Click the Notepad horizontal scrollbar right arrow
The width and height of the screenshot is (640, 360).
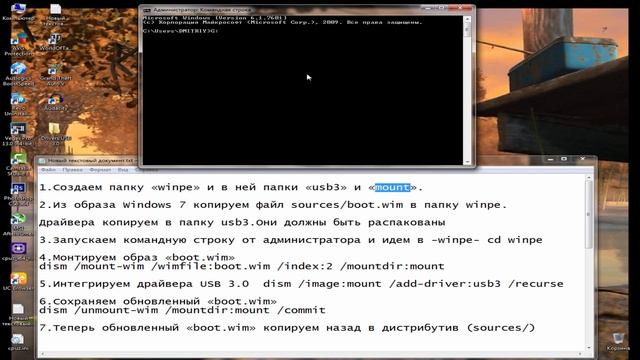point(581,354)
